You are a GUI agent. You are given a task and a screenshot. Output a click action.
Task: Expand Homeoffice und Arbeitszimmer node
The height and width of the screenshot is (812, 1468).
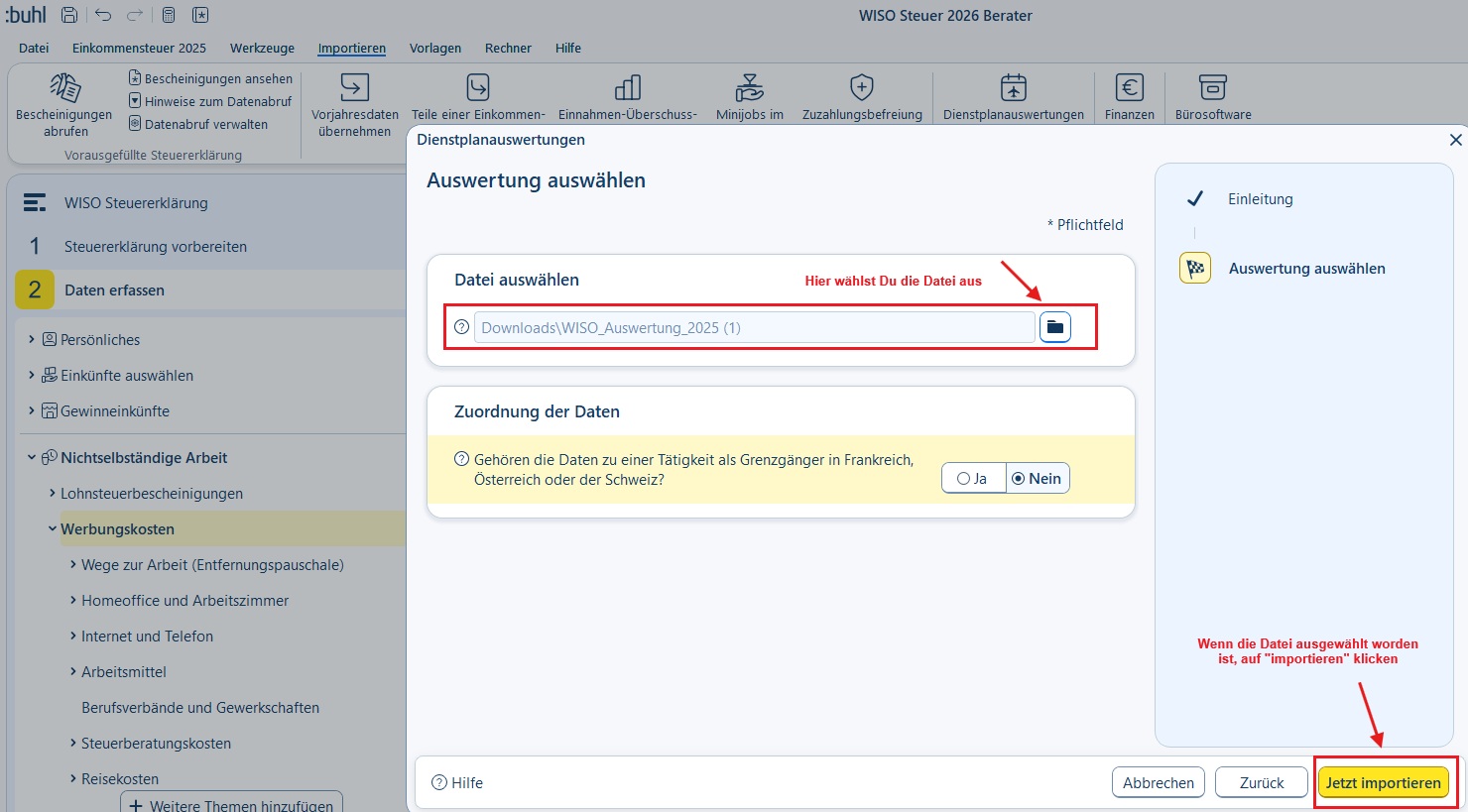73,600
